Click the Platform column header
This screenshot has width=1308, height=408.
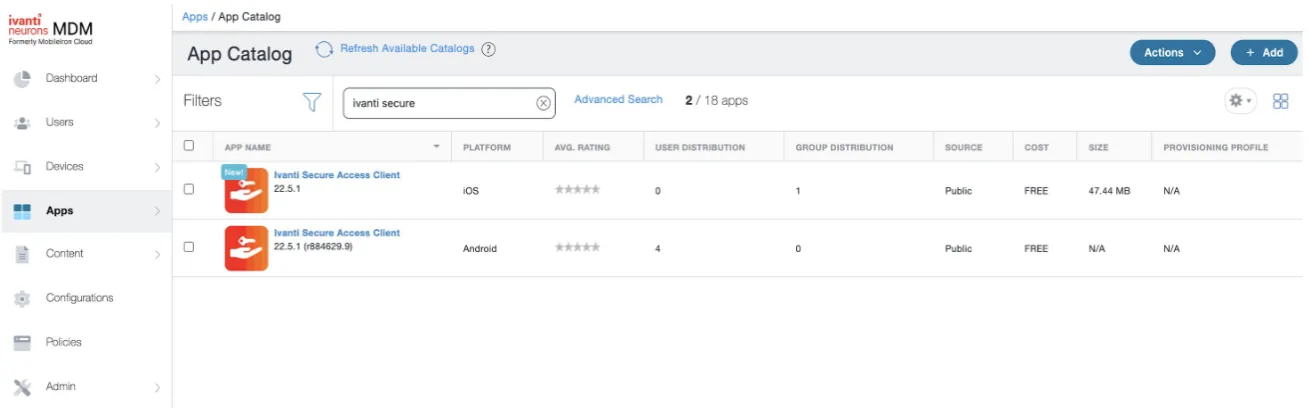487,147
